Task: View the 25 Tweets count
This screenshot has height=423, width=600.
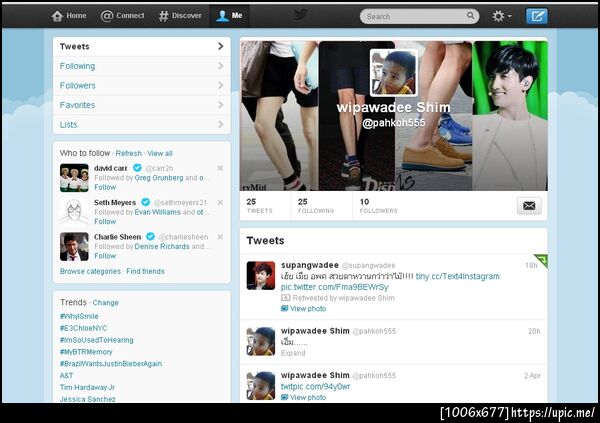Action: coord(259,206)
